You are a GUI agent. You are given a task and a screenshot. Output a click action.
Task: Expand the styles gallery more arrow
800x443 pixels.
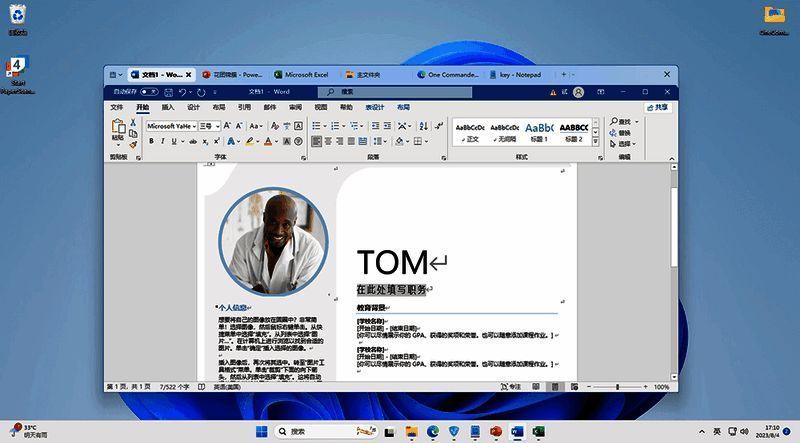click(x=595, y=141)
